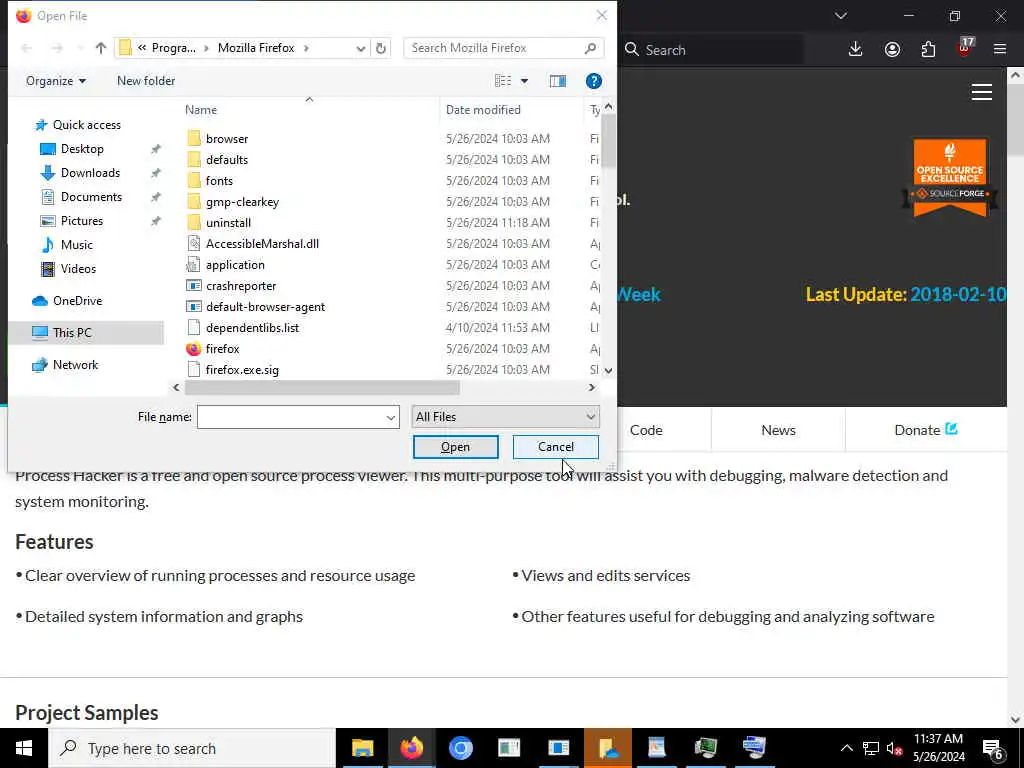The image size is (1024, 768).
Task: Select the browser folder
Action: click(227, 138)
